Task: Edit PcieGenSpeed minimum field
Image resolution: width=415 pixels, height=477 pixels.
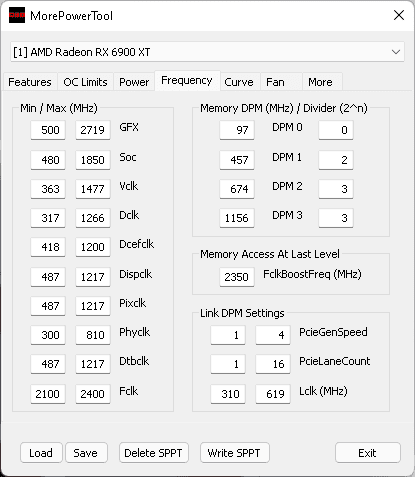Action: [x=228, y=335]
